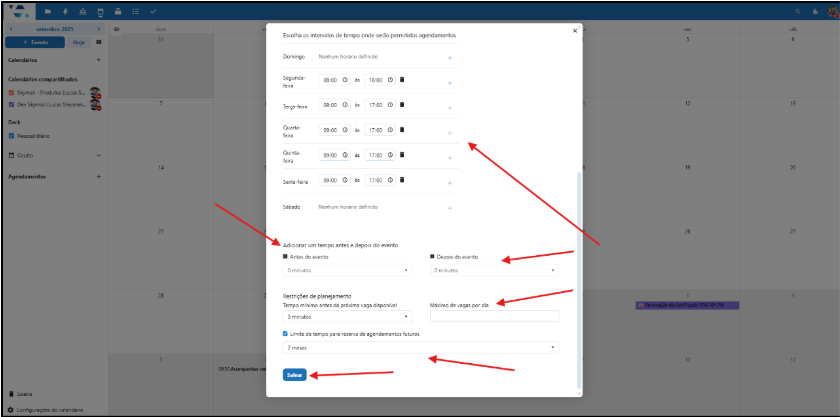Open clock picker for Terça-feira start time

pos(346,104)
